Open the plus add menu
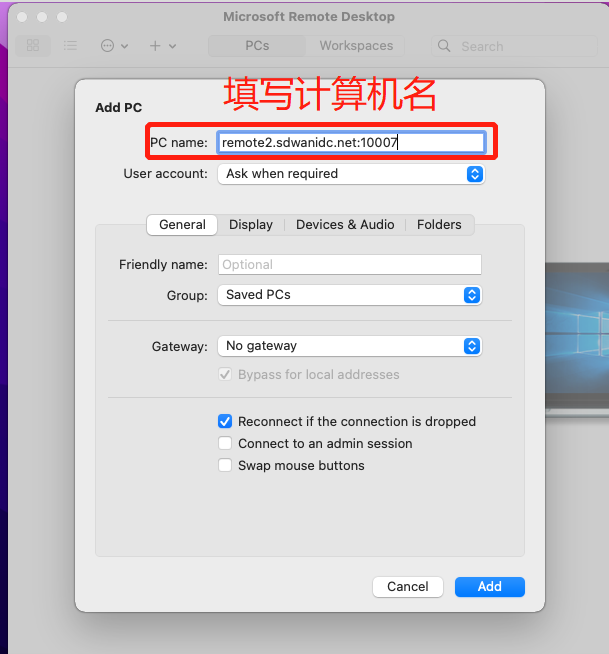Image resolution: width=609 pixels, height=654 pixels. pos(163,45)
